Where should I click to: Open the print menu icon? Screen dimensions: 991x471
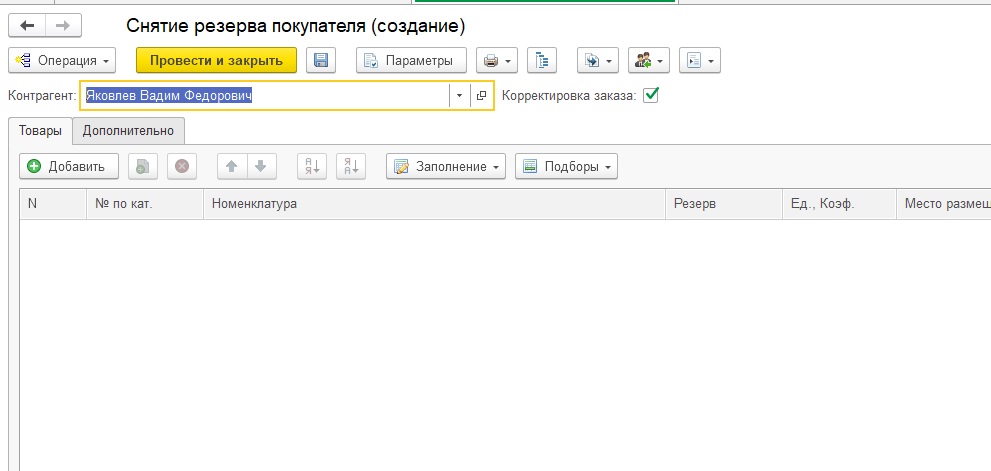(497, 61)
